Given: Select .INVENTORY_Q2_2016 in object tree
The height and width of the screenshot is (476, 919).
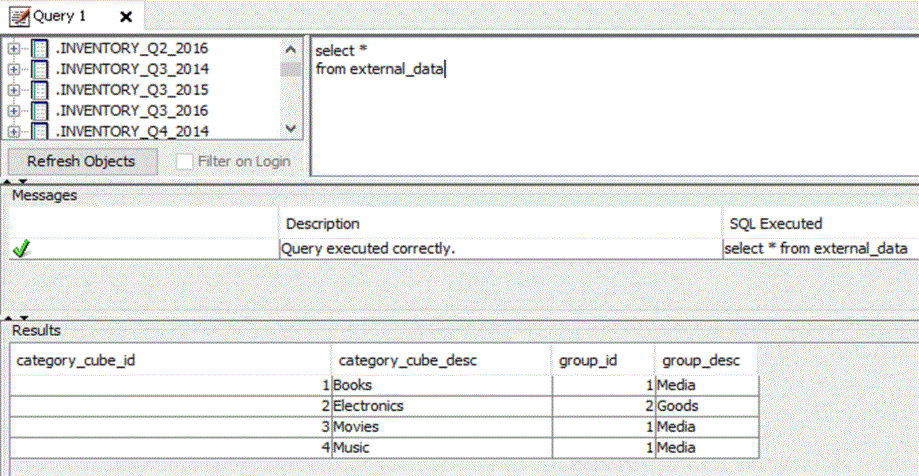Looking at the screenshot, I should [132, 48].
